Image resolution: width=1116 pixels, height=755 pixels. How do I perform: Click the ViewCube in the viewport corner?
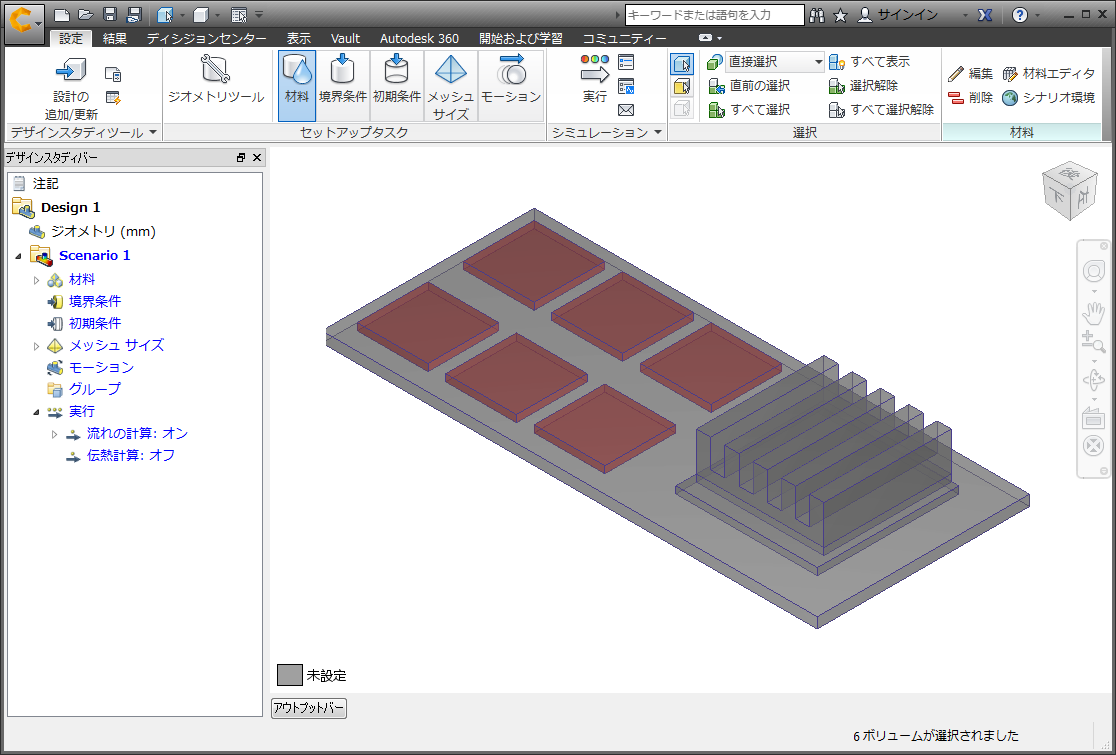[x=1070, y=190]
